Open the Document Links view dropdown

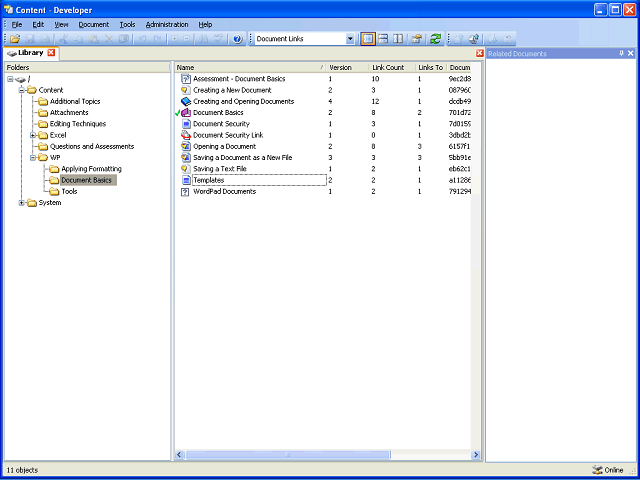coord(350,39)
